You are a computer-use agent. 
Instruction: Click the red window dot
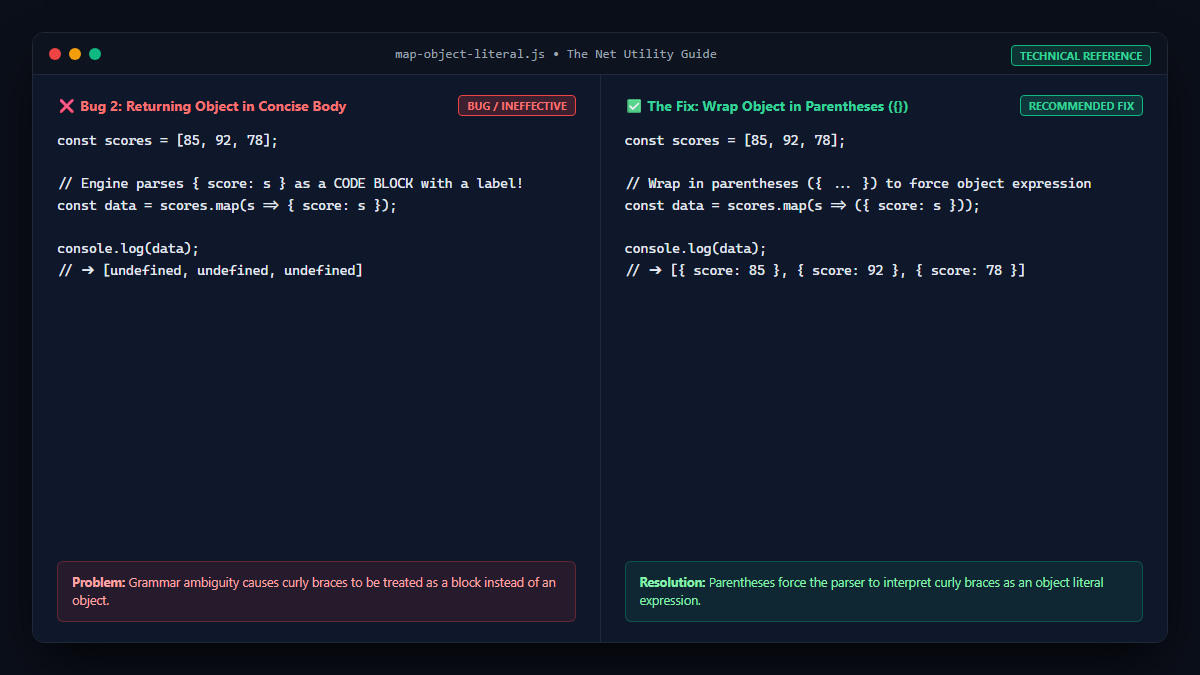point(55,54)
